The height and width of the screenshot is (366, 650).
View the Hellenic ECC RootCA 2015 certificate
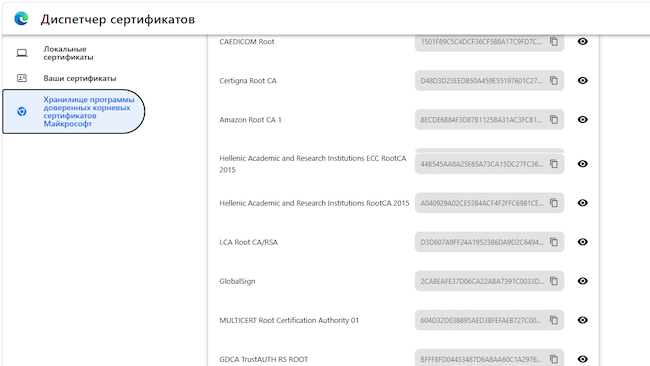coord(582,164)
